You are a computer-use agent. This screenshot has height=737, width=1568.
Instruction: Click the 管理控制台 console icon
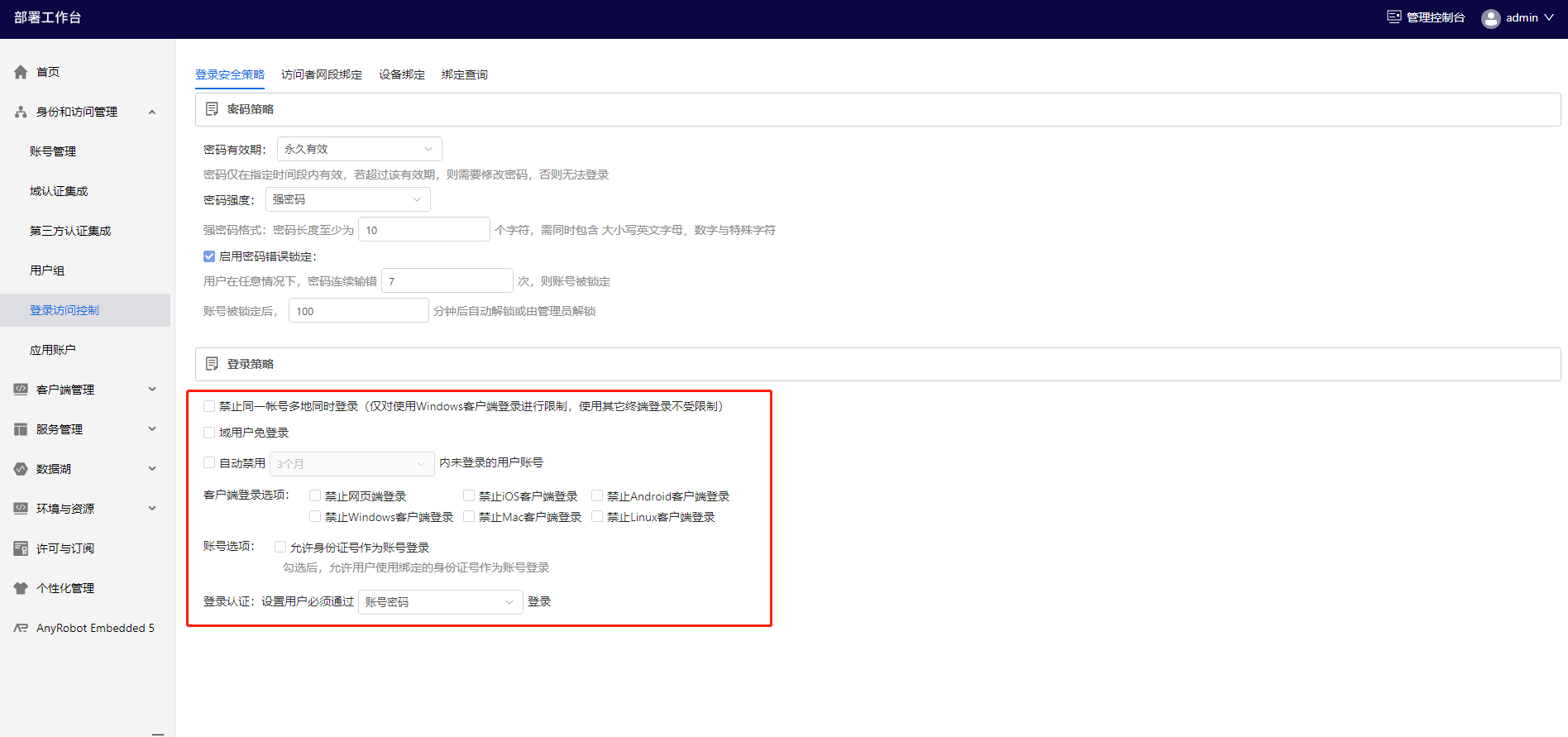(x=1394, y=17)
